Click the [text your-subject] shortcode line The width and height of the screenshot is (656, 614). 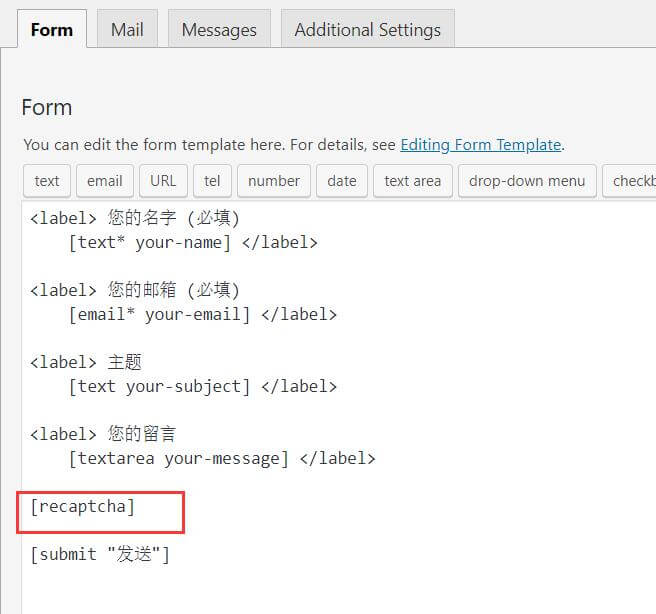[160, 386]
